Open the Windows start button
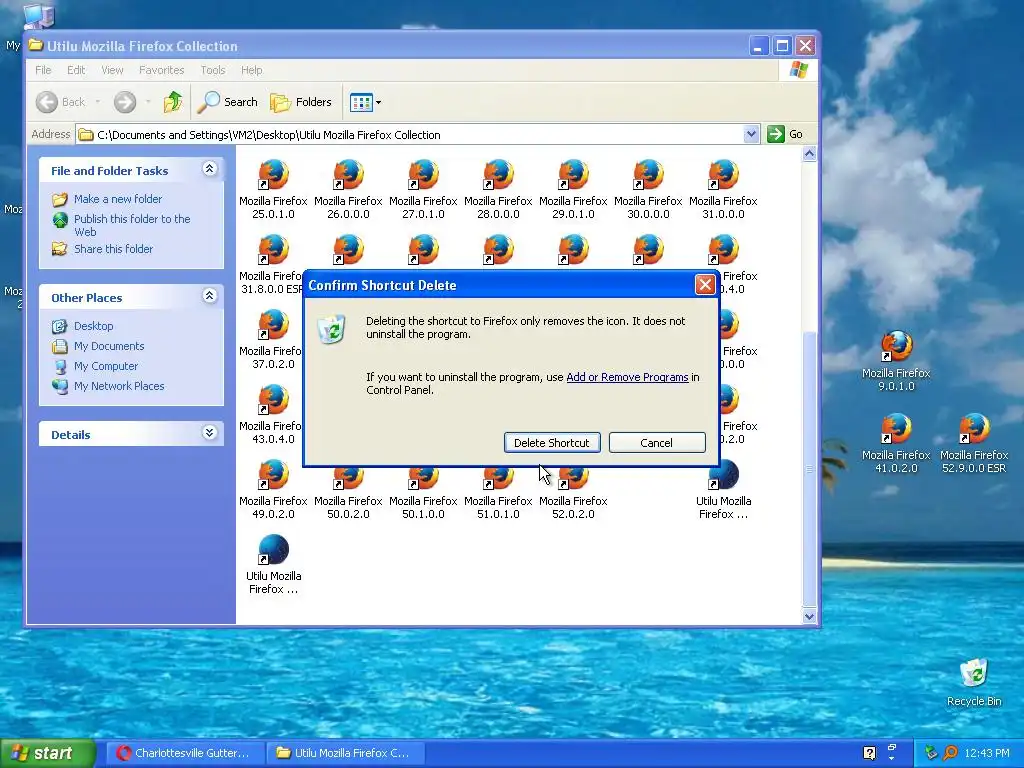The width and height of the screenshot is (1024, 768). [x=48, y=753]
